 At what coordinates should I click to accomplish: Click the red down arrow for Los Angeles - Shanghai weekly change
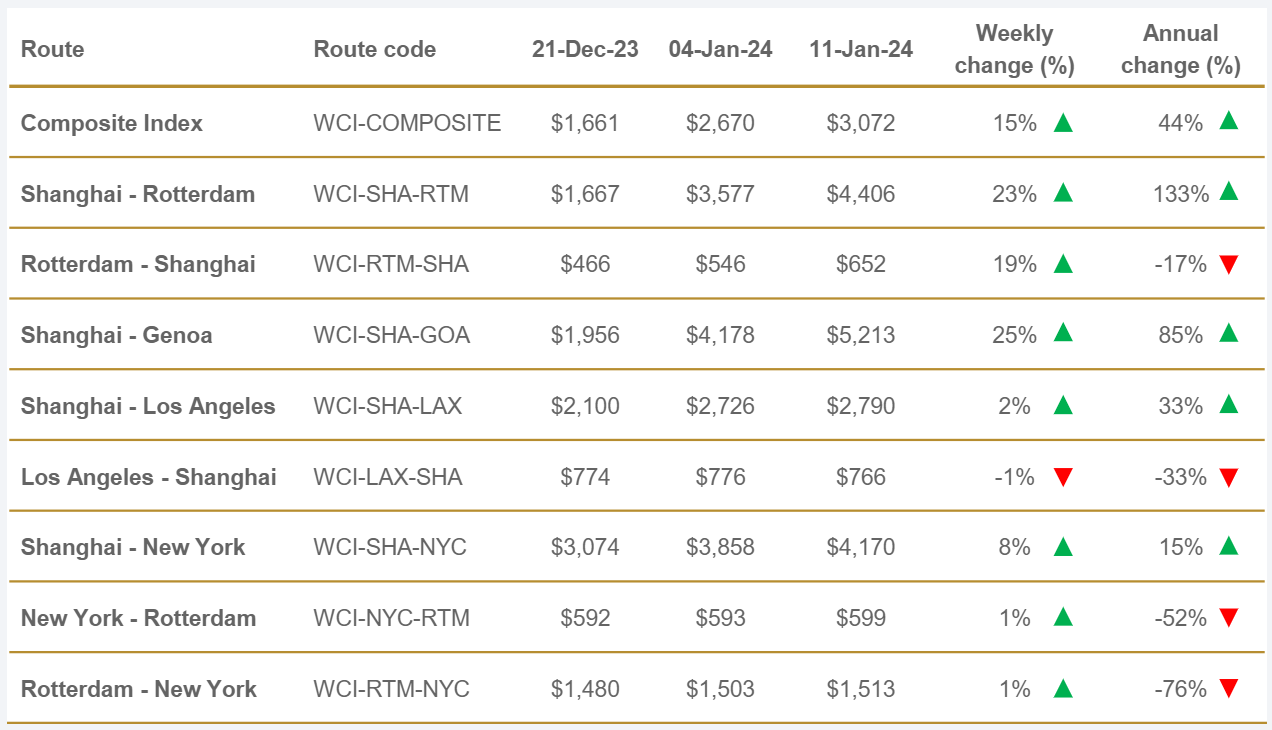click(1063, 478)
